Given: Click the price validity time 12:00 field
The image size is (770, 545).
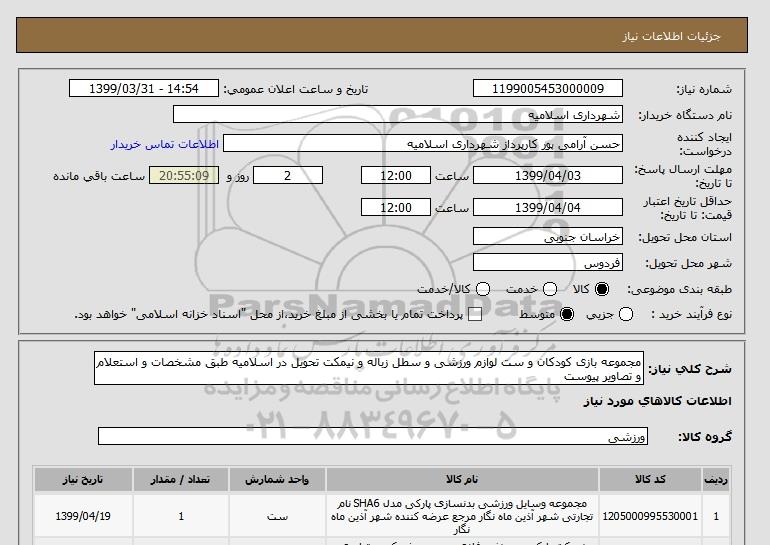Looking at the screenshot, I should pyautogui.click(x=396, y=207).
